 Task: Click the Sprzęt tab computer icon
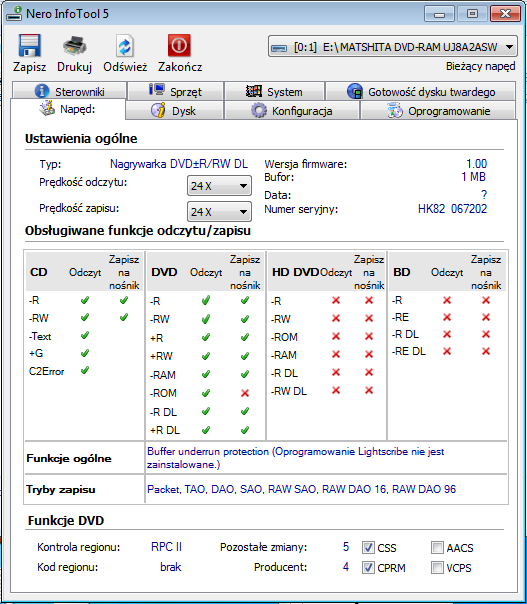coord(157,90)
